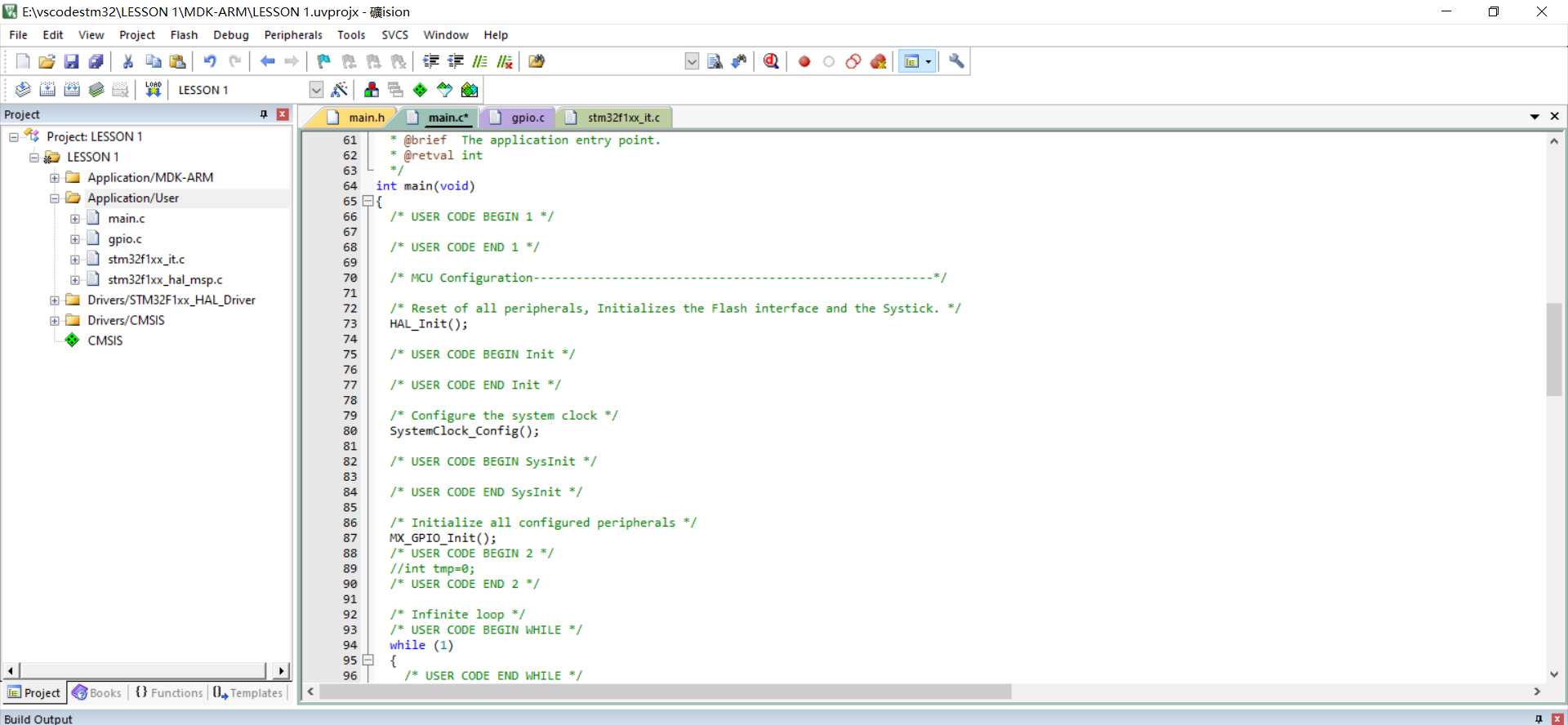Screen dimensions: 1568x725
Task: Toggle the window layout button
Action: [911, 61]
